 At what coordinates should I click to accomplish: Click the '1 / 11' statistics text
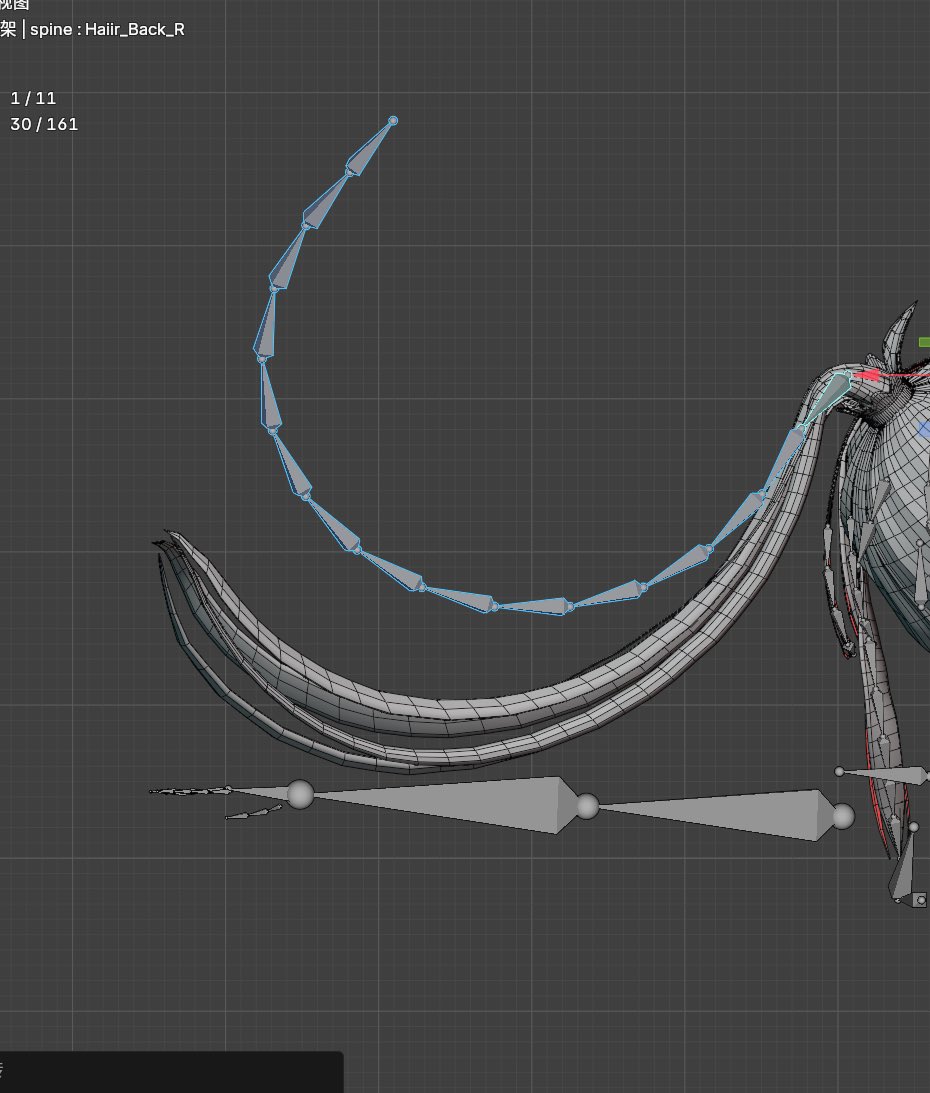coord(33,98)
